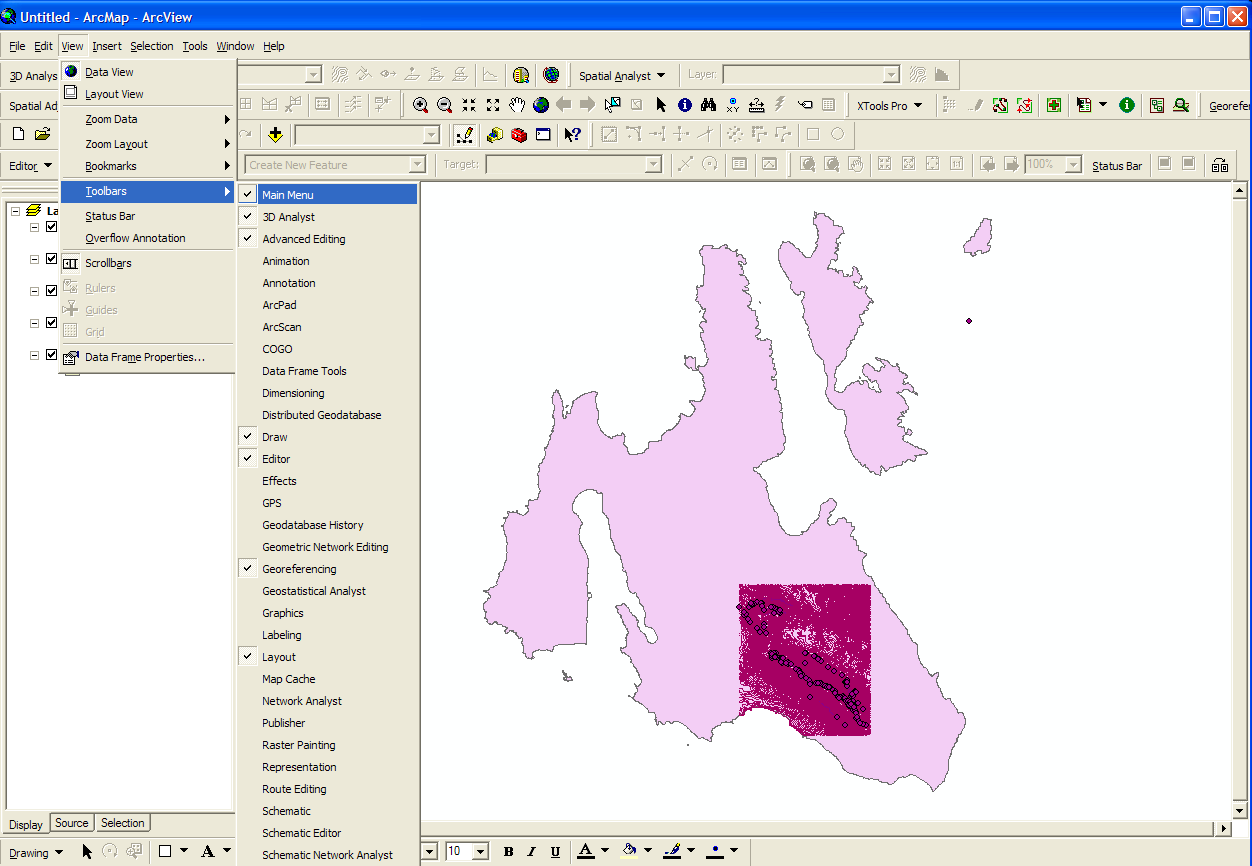Open the Drawing dropdown menu
This screenshot has height=866, width=1252.
[x=36, y=853]
